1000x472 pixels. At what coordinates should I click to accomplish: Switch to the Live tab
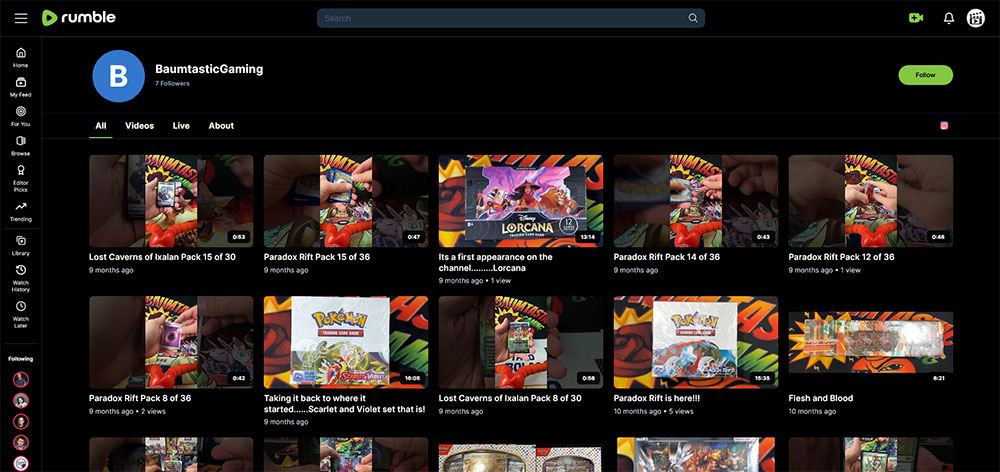click(181, 126)
